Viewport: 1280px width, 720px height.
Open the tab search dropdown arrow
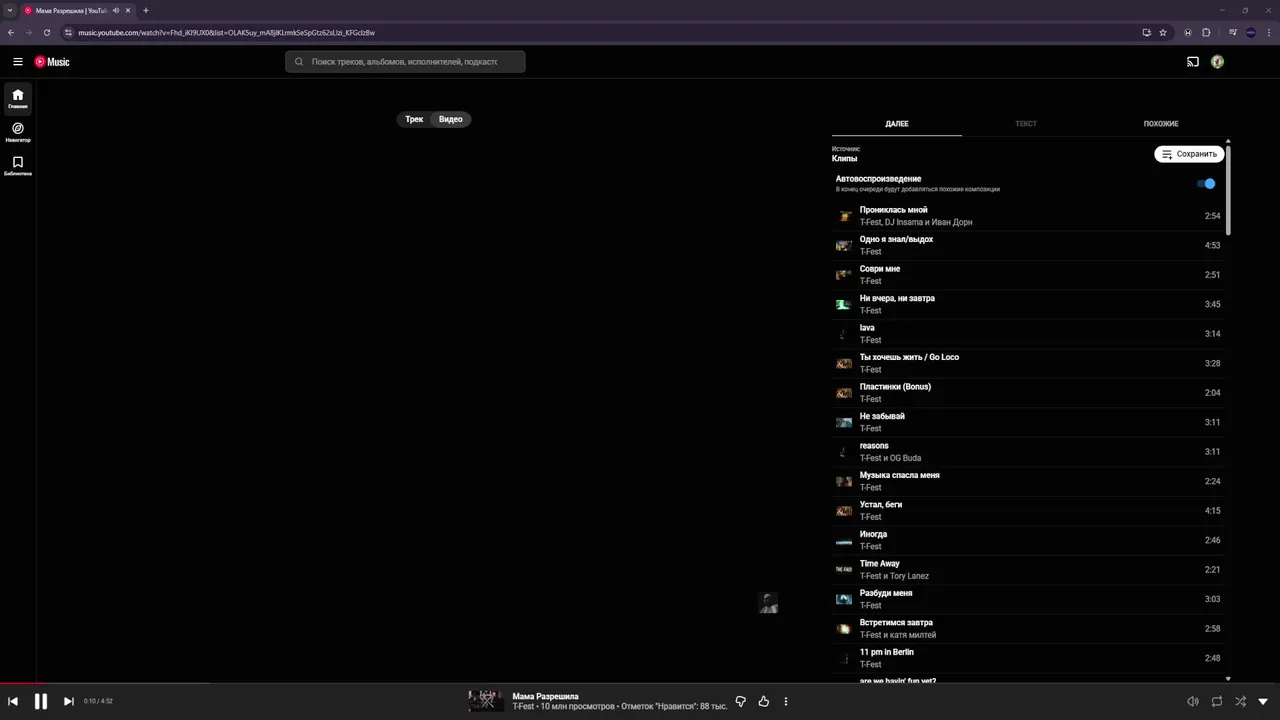point(9,10)
